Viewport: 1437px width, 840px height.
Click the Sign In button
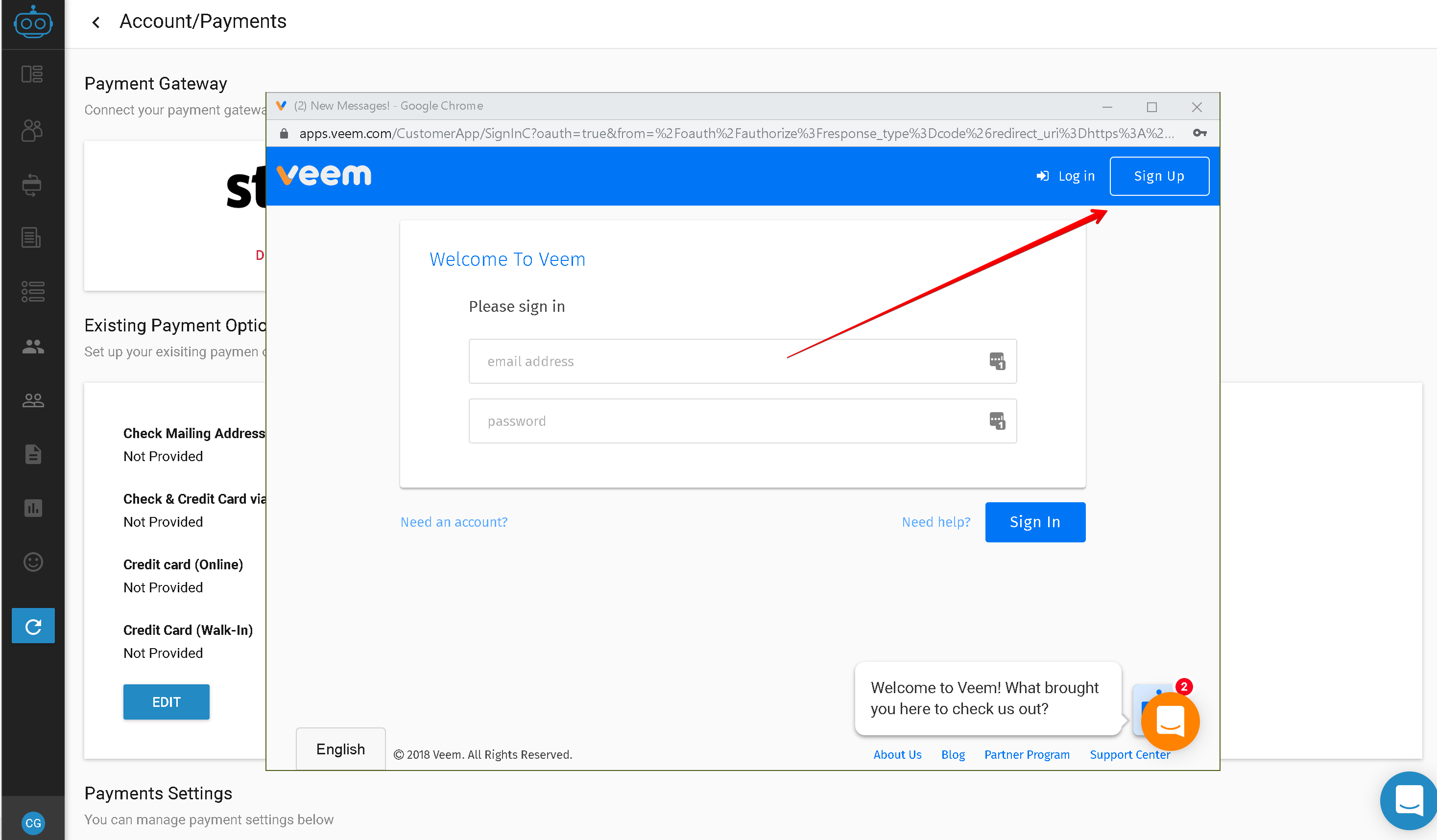click(1035, 522)
